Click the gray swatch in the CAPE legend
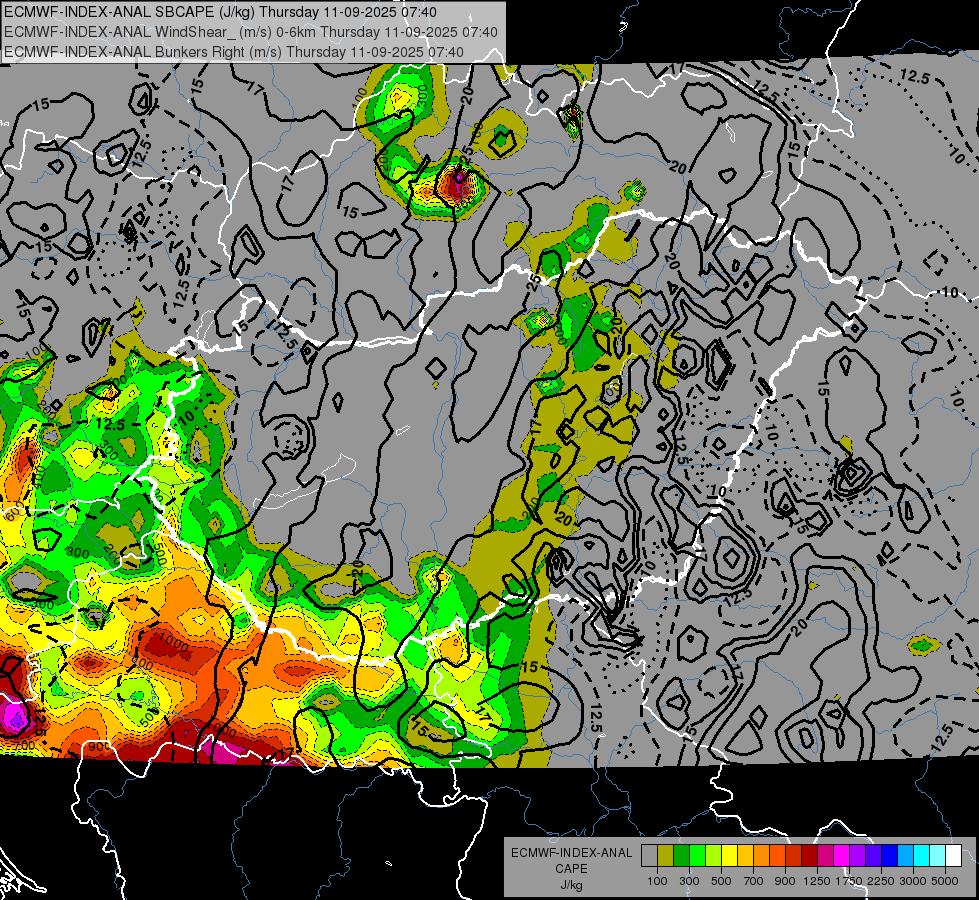Screen dimensions: 979x900 tap(649, 856)
